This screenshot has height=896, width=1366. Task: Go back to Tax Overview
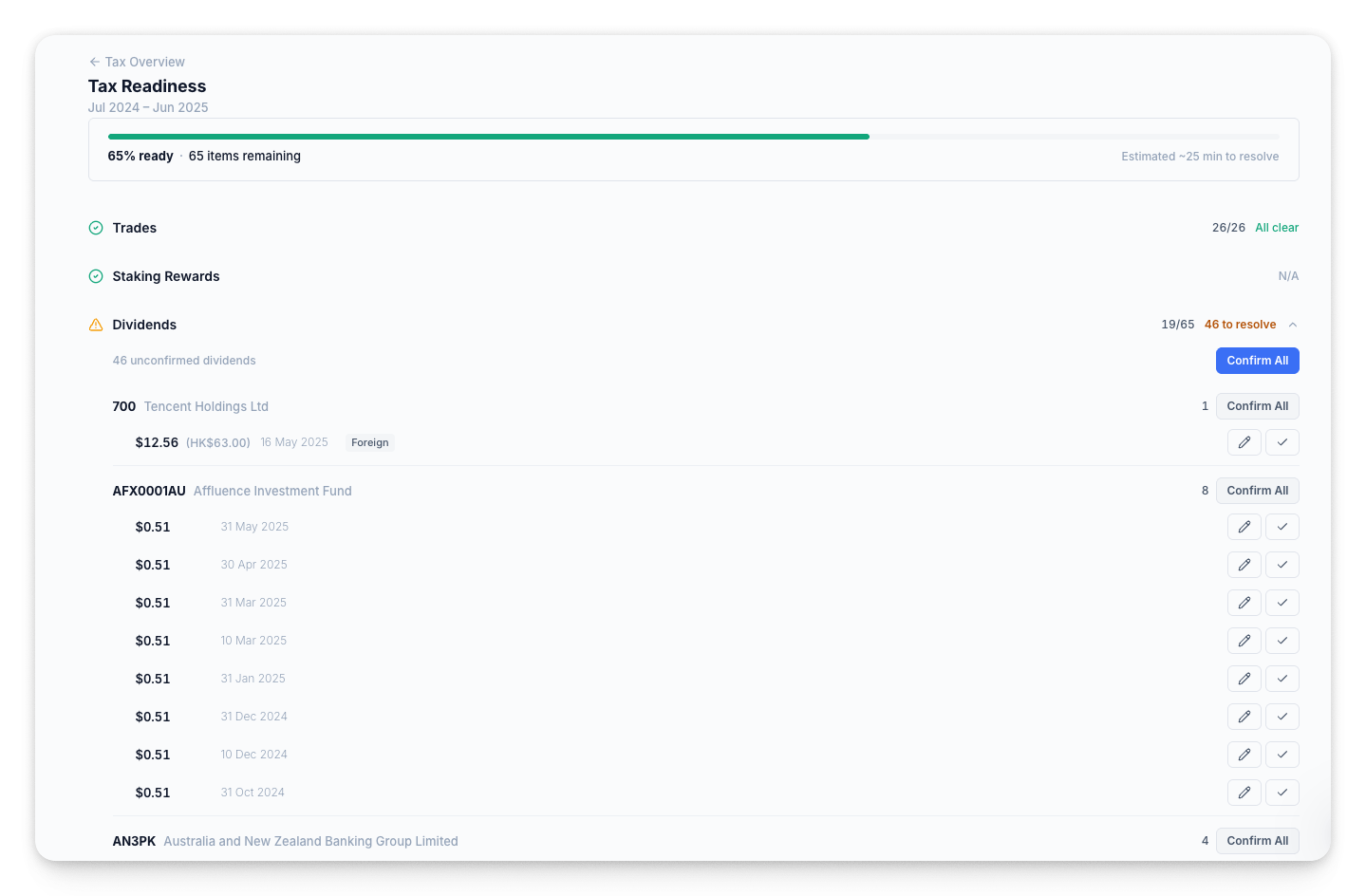point(137,62)
